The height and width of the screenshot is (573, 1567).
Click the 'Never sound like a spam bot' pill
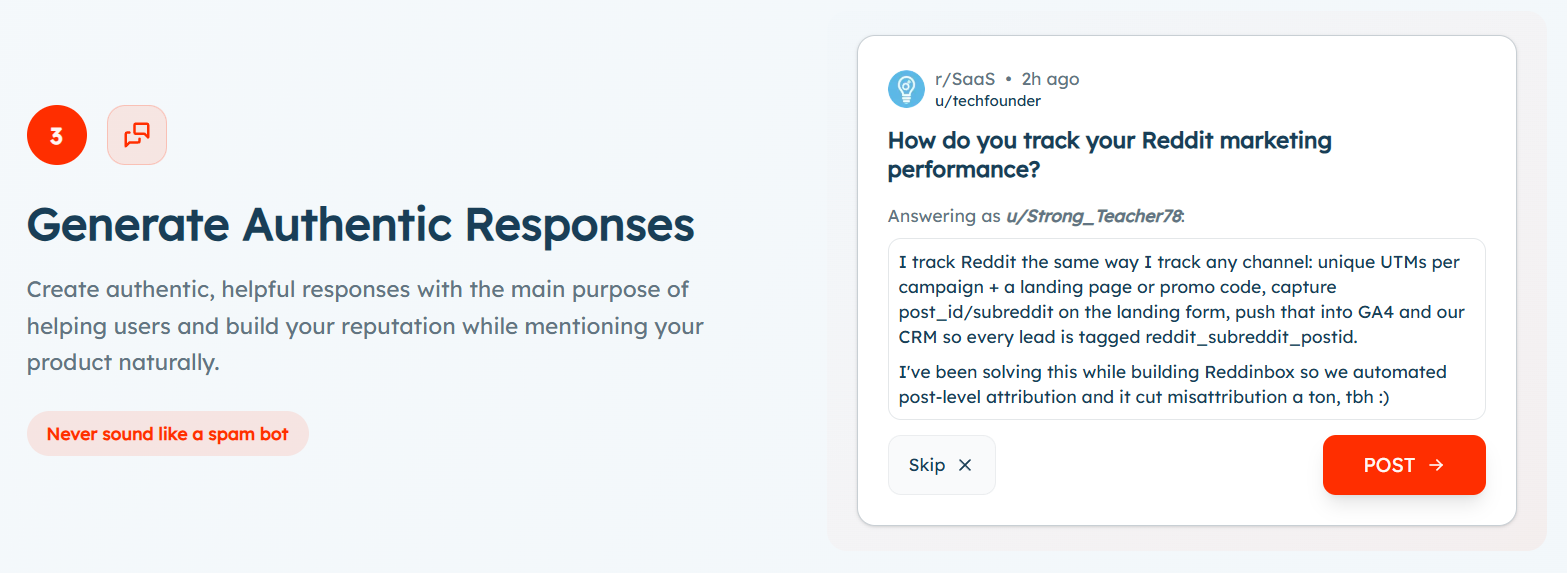click(x=168, y=434)
